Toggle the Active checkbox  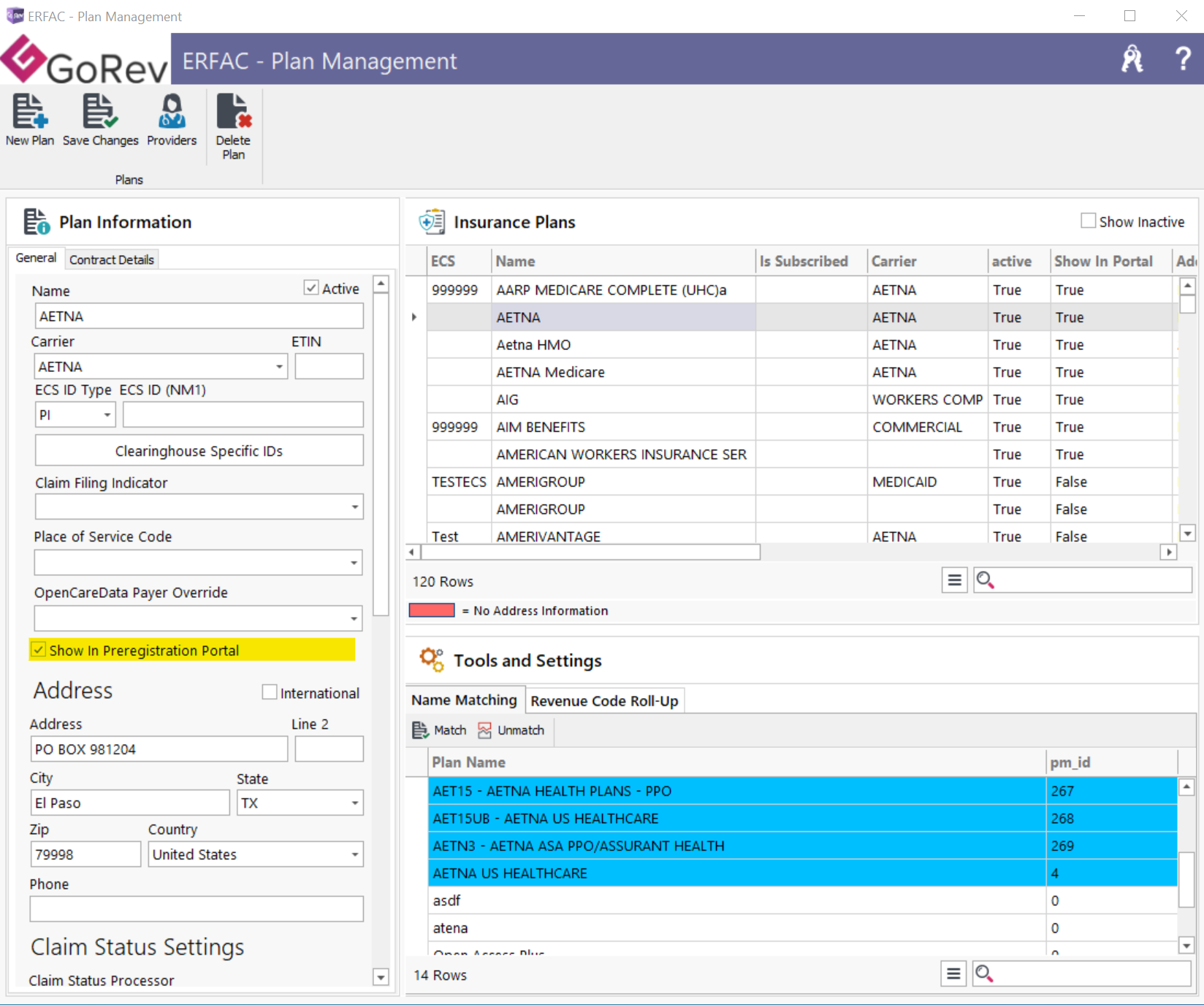click(x=311, y=288)
